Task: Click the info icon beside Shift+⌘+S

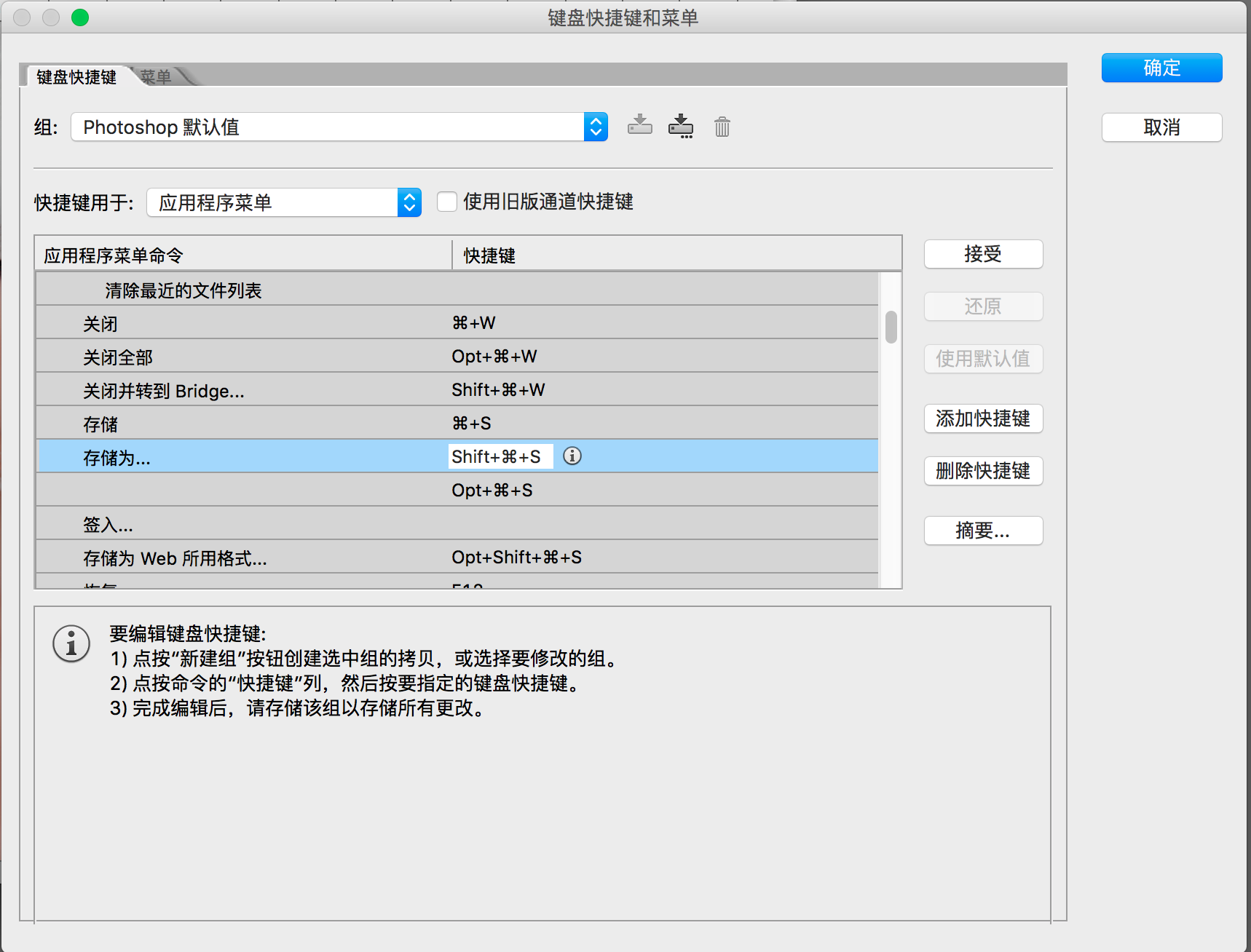Action: click(572, 456)
